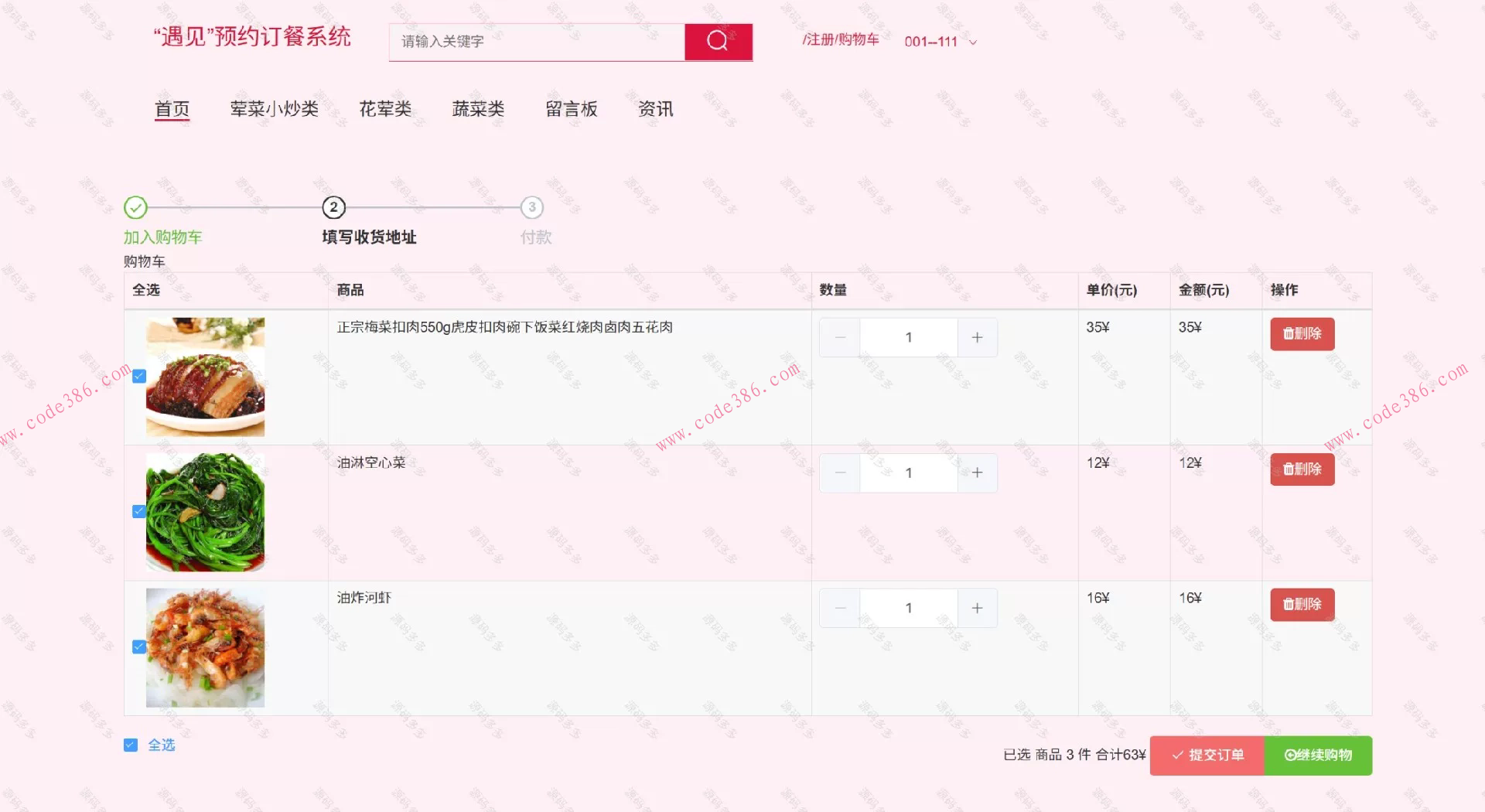Click the step 2 circle 填写收货地址

point(333,208)
